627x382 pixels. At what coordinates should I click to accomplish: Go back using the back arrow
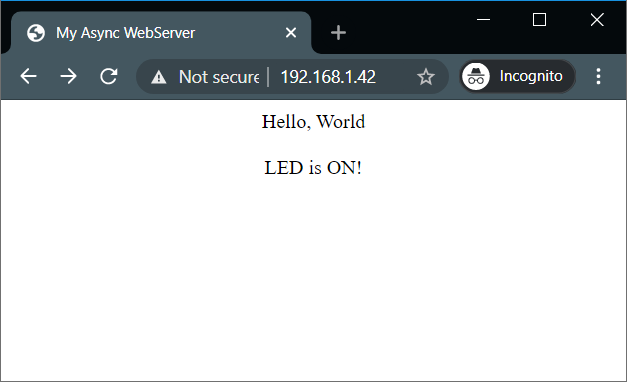28,76
